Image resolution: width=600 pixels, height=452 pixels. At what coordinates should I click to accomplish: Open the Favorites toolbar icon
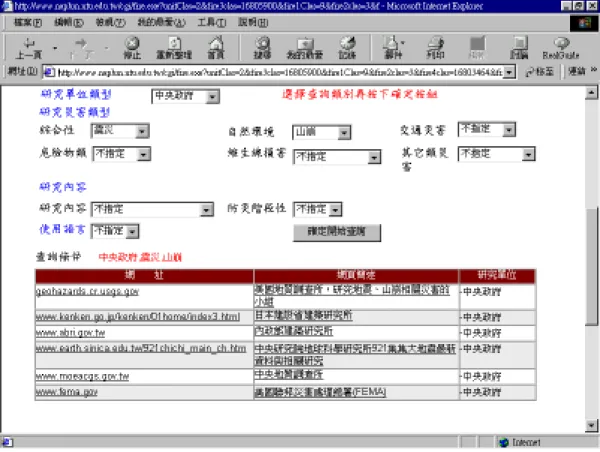point(305,48)
